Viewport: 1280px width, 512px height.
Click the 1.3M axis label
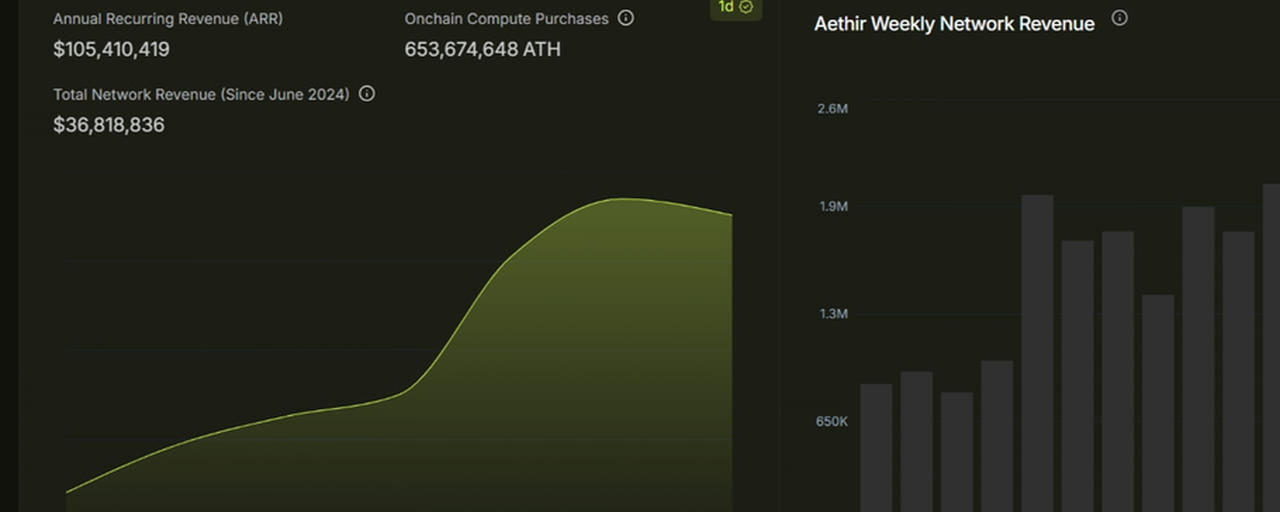coord(833,314)
